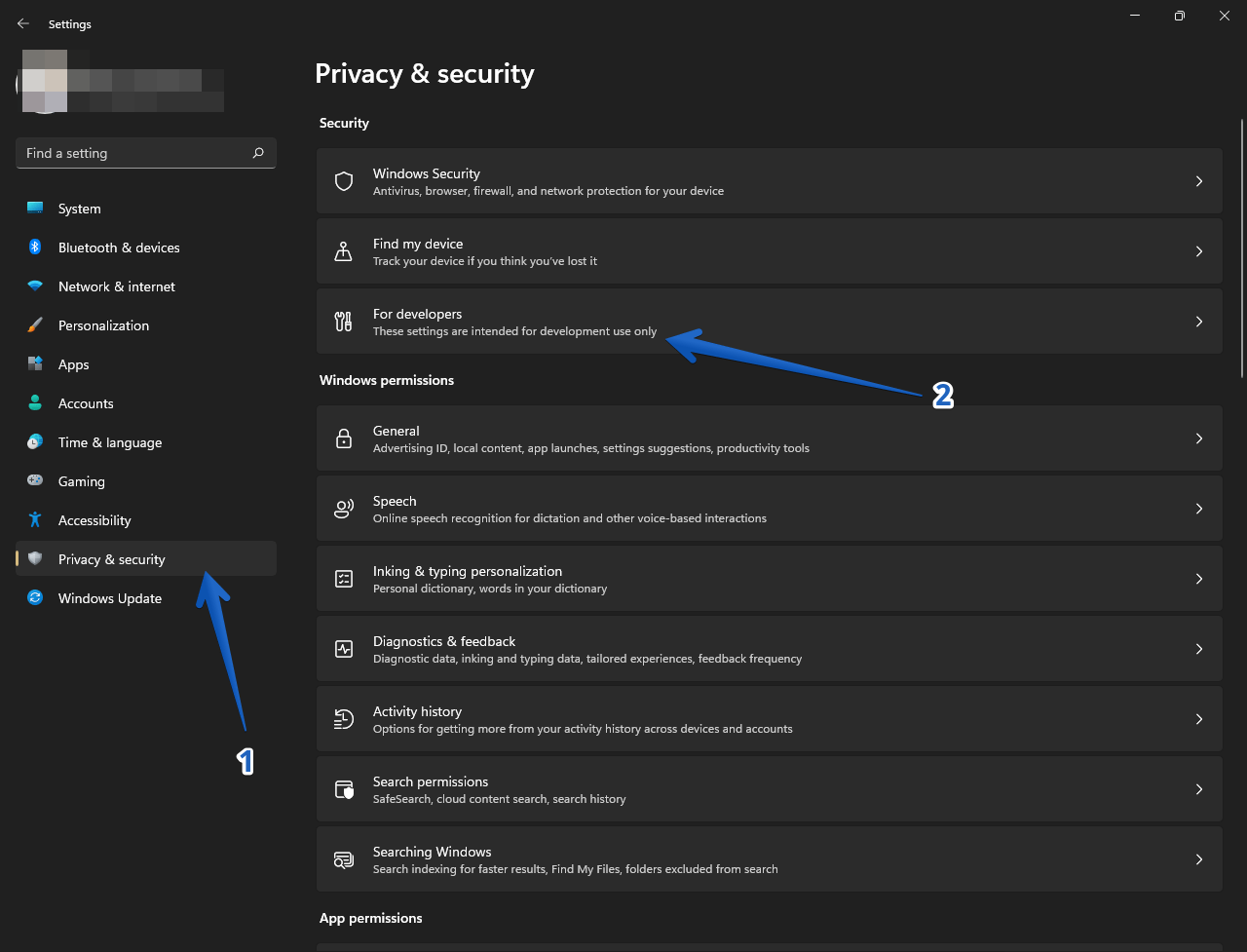Click 'Search indexing for faster results' text

click(576, 869)
